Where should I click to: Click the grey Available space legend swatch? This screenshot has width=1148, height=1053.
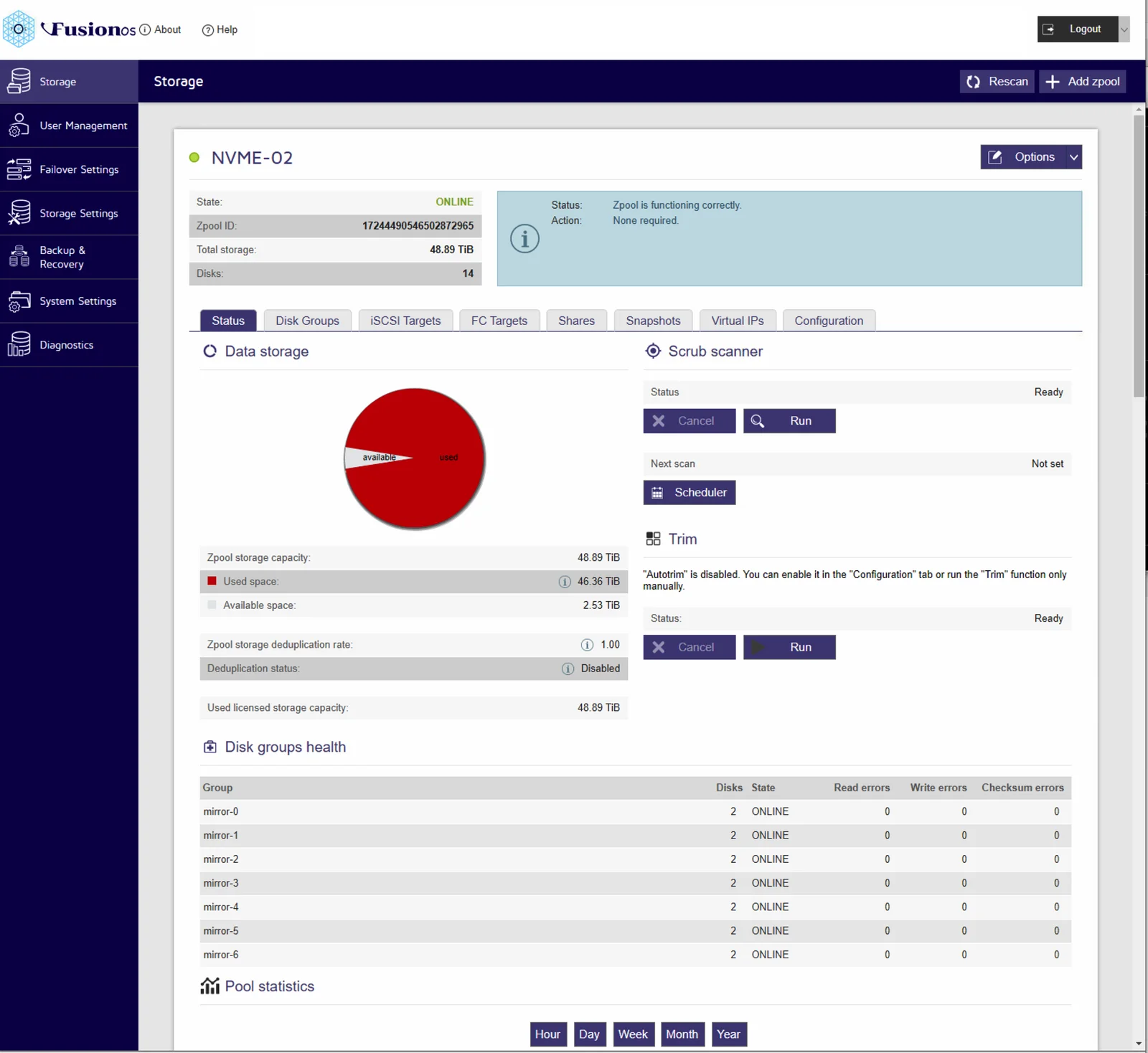(212, 605)
